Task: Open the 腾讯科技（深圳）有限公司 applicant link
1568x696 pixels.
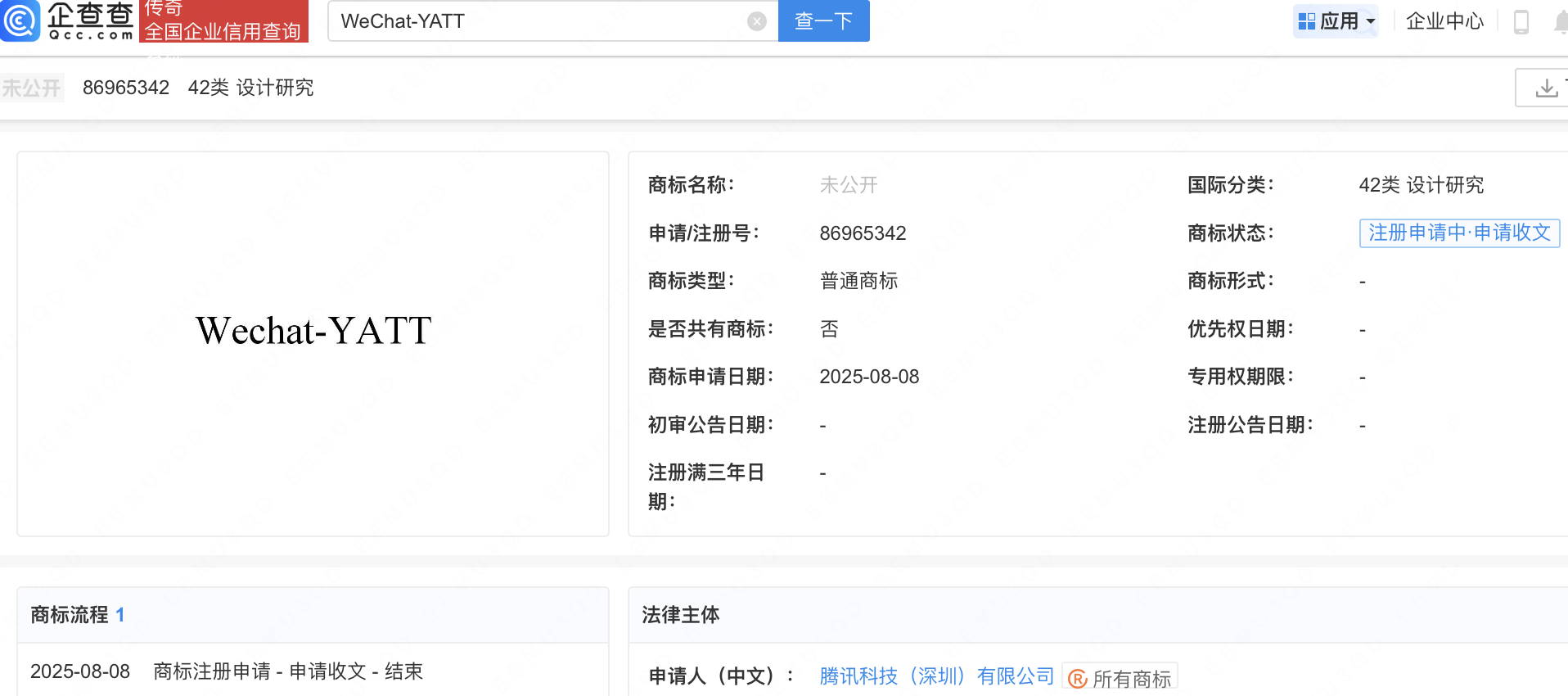Action: coord(936,676)
